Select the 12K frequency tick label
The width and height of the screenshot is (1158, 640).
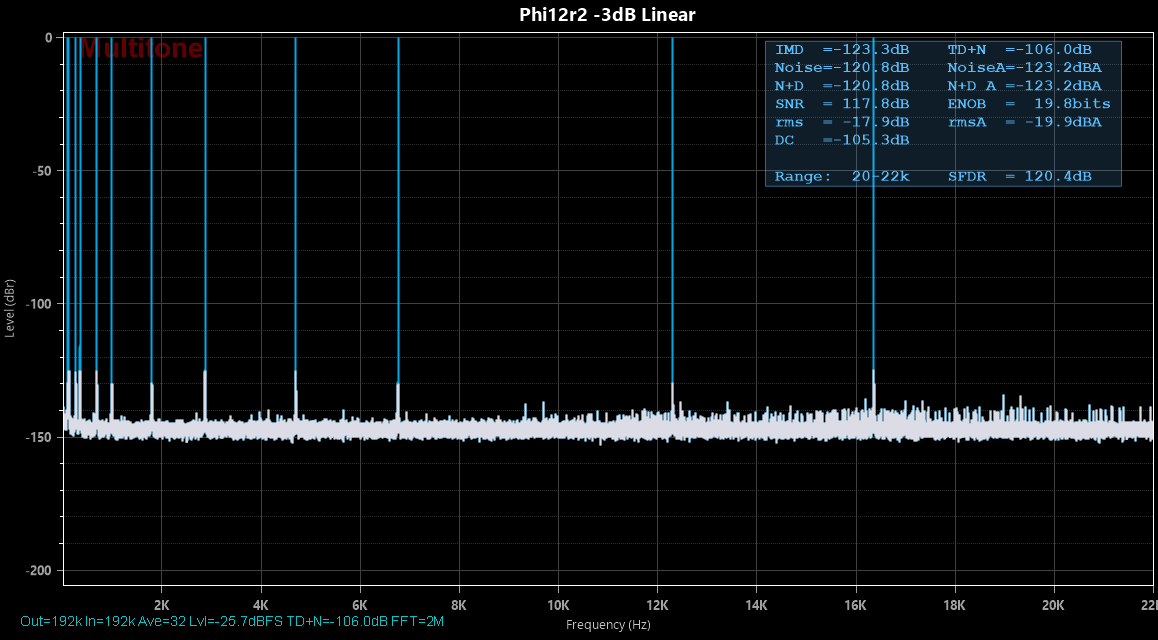tap(657, 606)
